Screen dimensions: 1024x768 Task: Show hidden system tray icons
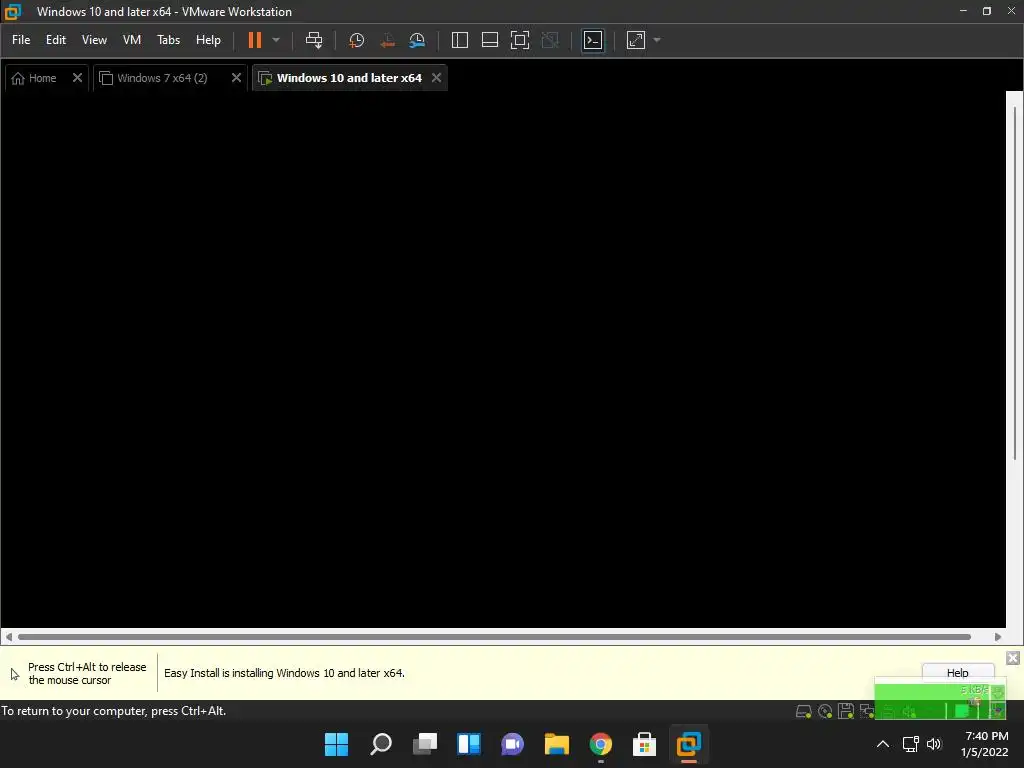click(x=882, y=744)
